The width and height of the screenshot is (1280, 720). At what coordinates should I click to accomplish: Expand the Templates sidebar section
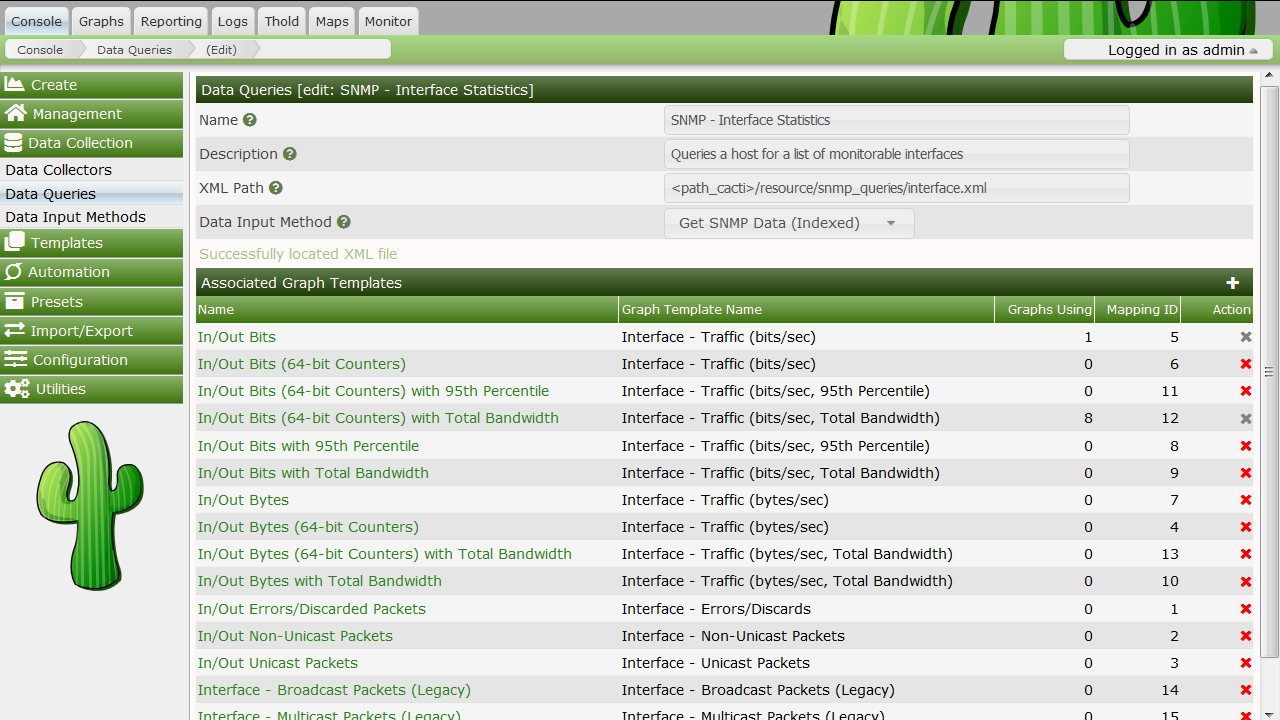pyautogui.click(x=92, y=243)
